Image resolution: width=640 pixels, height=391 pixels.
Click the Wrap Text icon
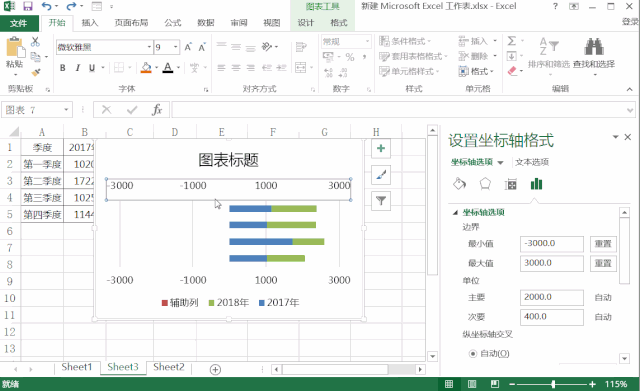click(301, 47)
